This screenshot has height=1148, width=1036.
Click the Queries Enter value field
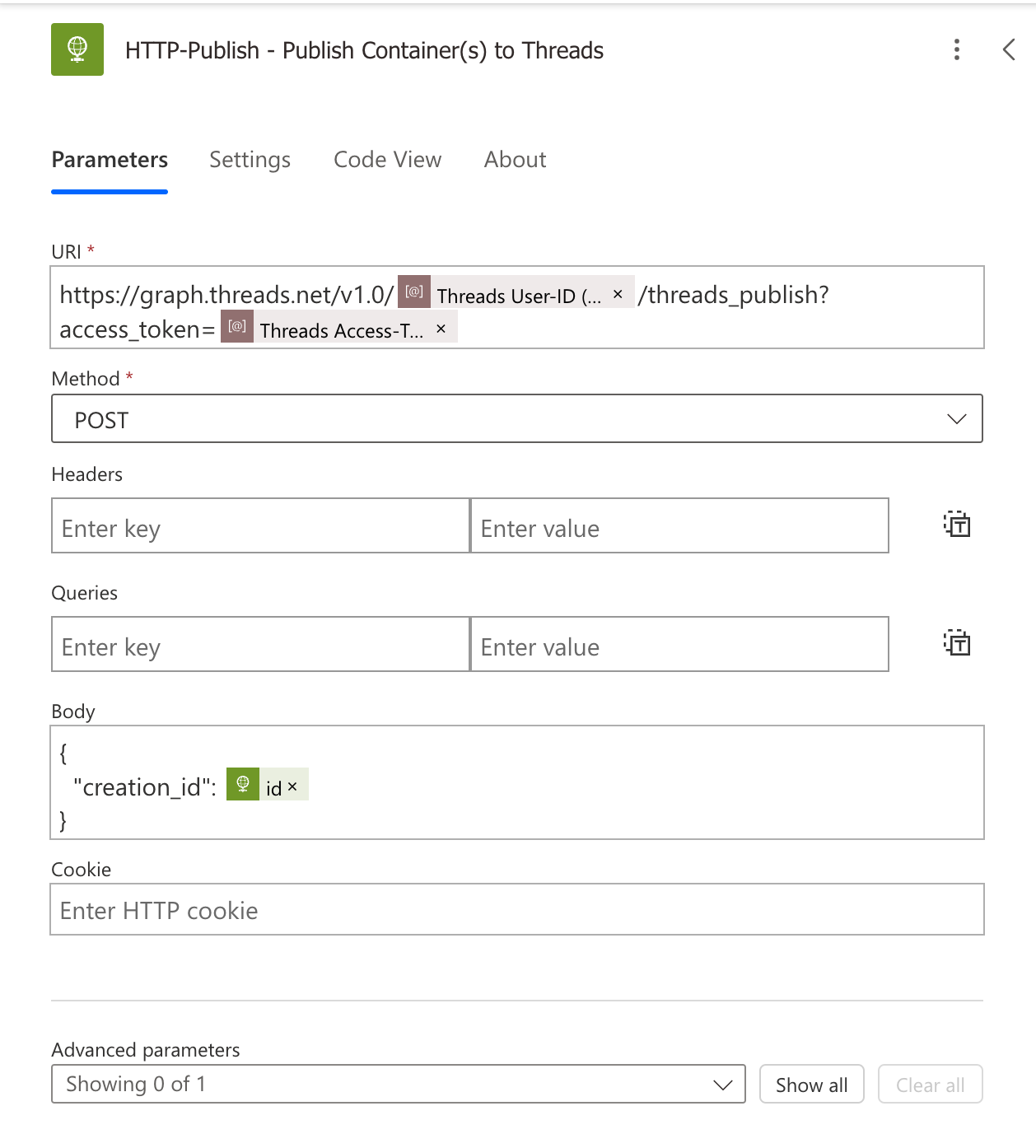point(679,645)
